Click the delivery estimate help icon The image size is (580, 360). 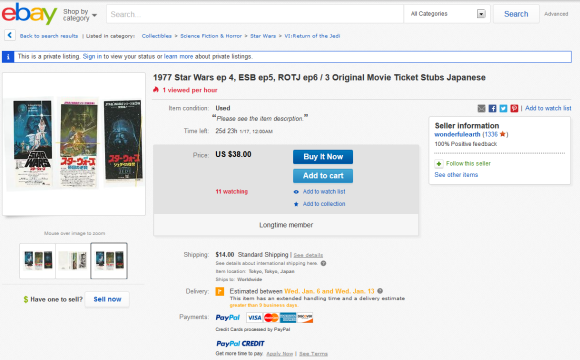(380, 291)
